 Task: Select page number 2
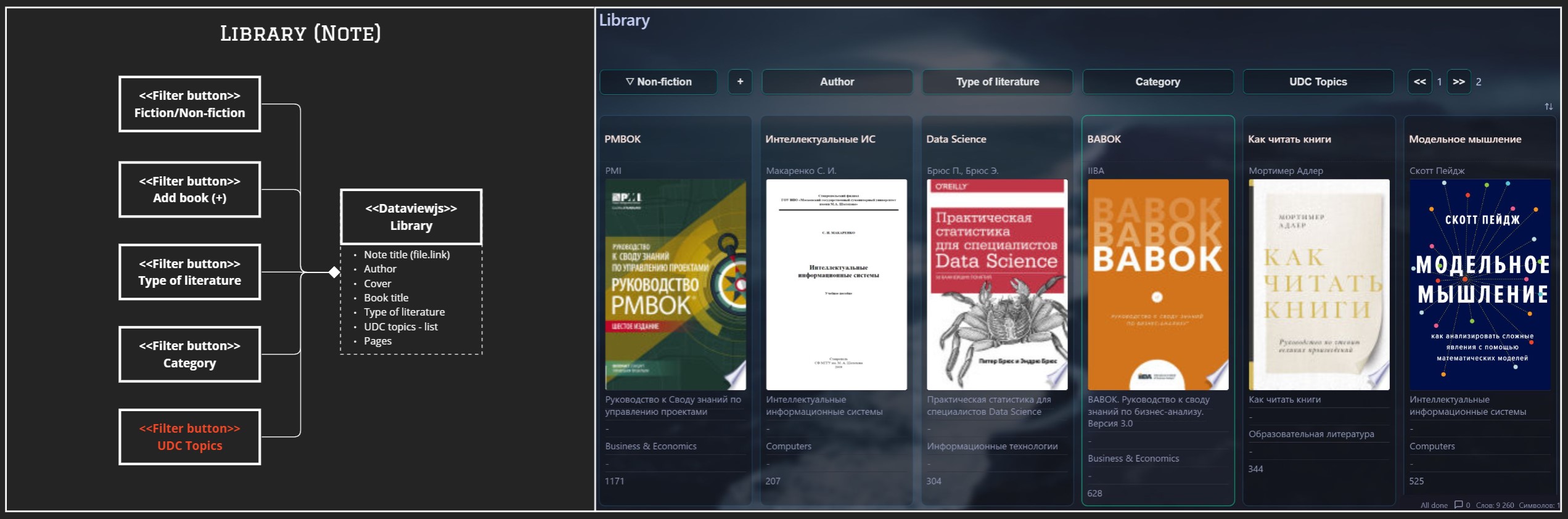pyautogui.click(x=1479, y=82)
